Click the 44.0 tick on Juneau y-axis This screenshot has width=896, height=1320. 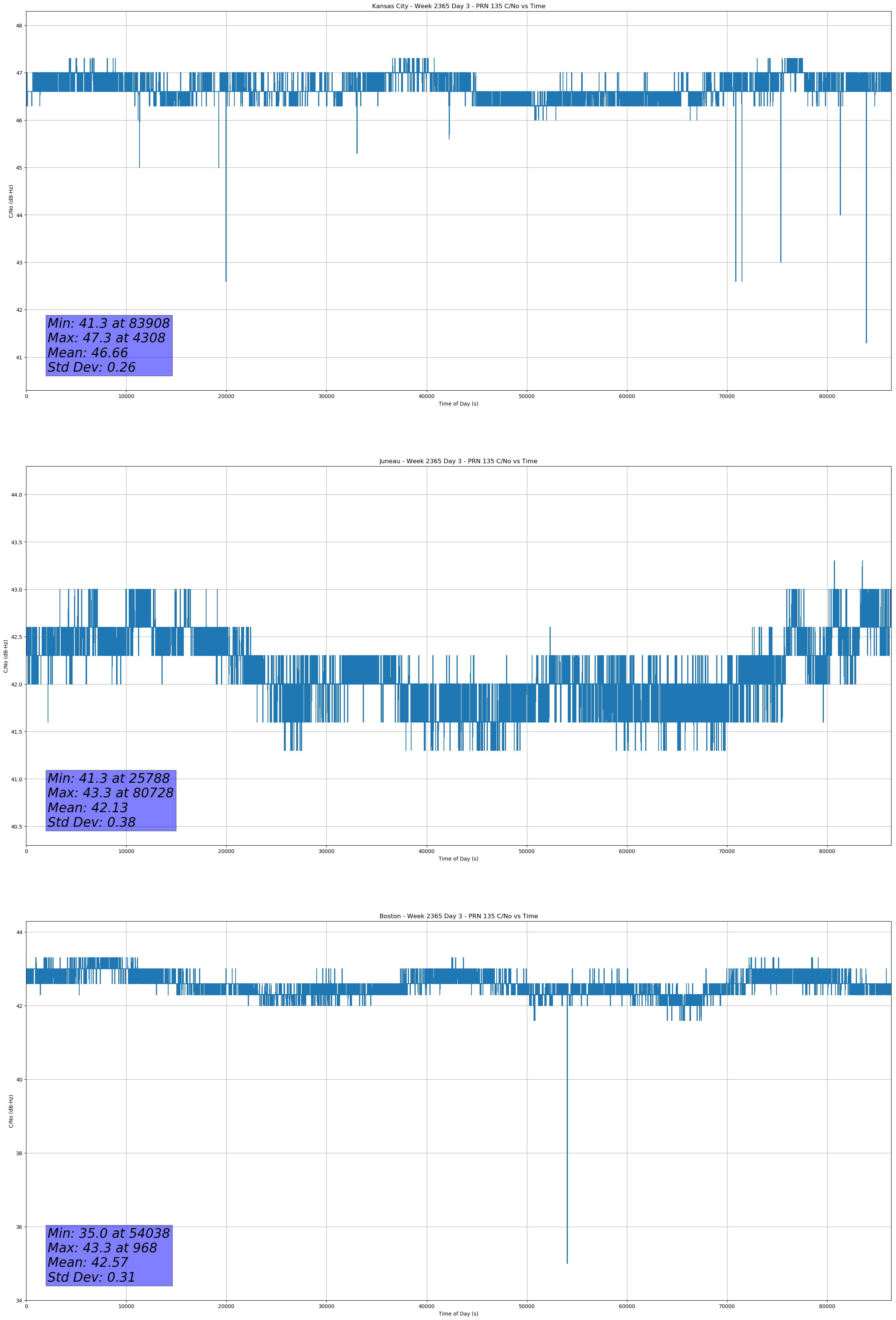(x=16, y=495)
